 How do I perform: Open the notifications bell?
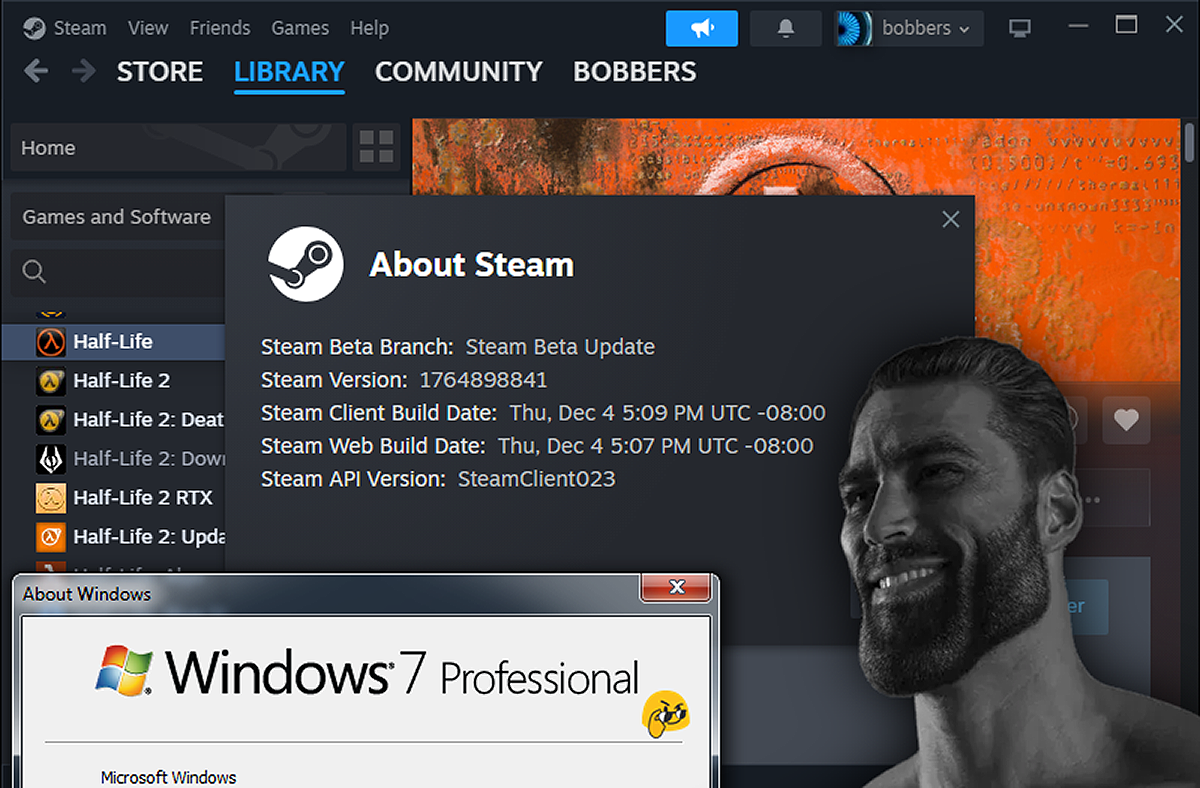(785, 28)
